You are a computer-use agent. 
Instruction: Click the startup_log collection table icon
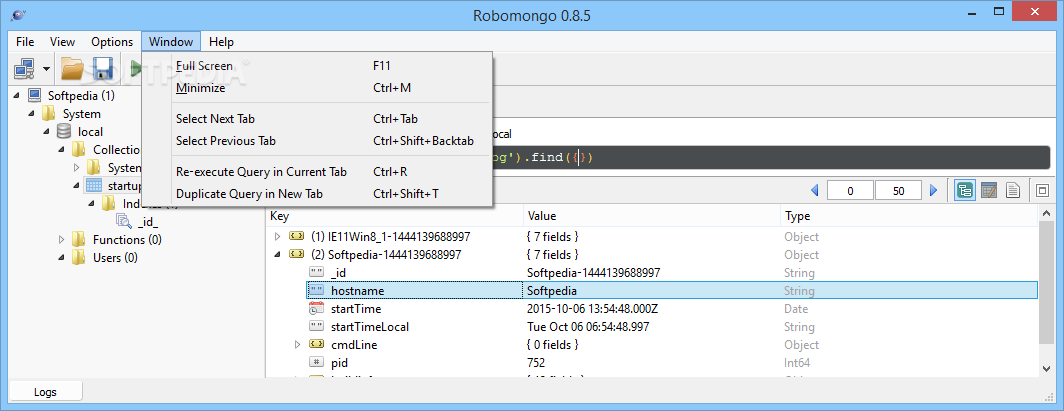[94, 185]
